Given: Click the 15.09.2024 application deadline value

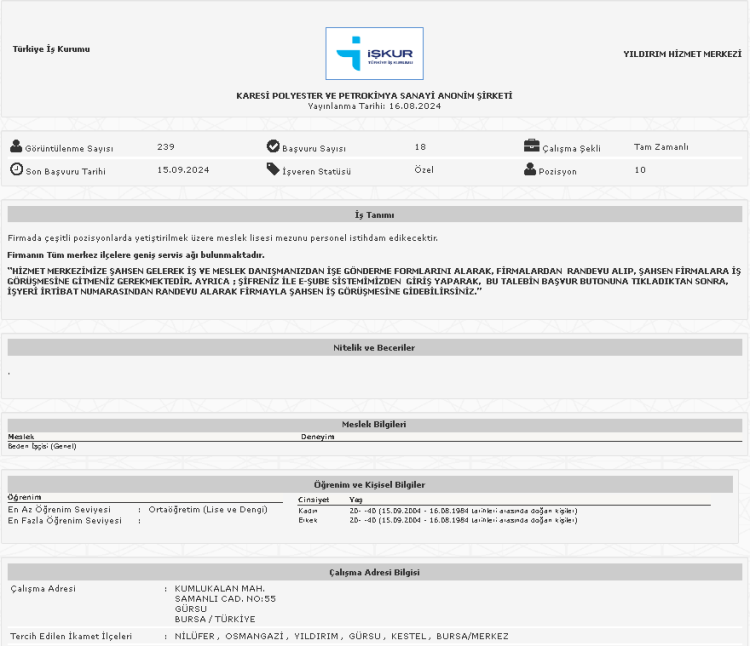Looking at the screenshot, I should 183,170.
